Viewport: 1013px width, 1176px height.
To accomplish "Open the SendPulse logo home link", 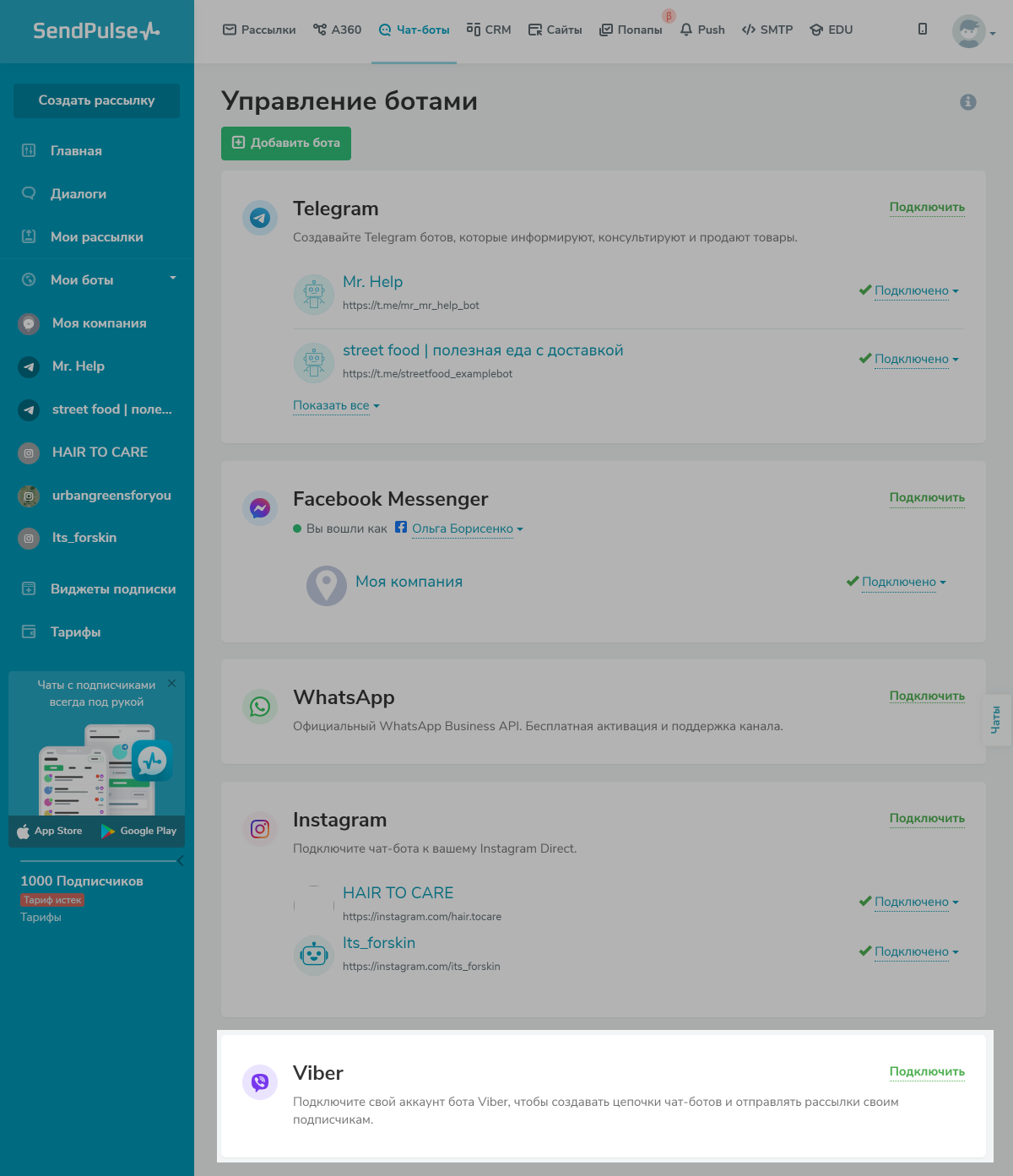I will 96,31.
